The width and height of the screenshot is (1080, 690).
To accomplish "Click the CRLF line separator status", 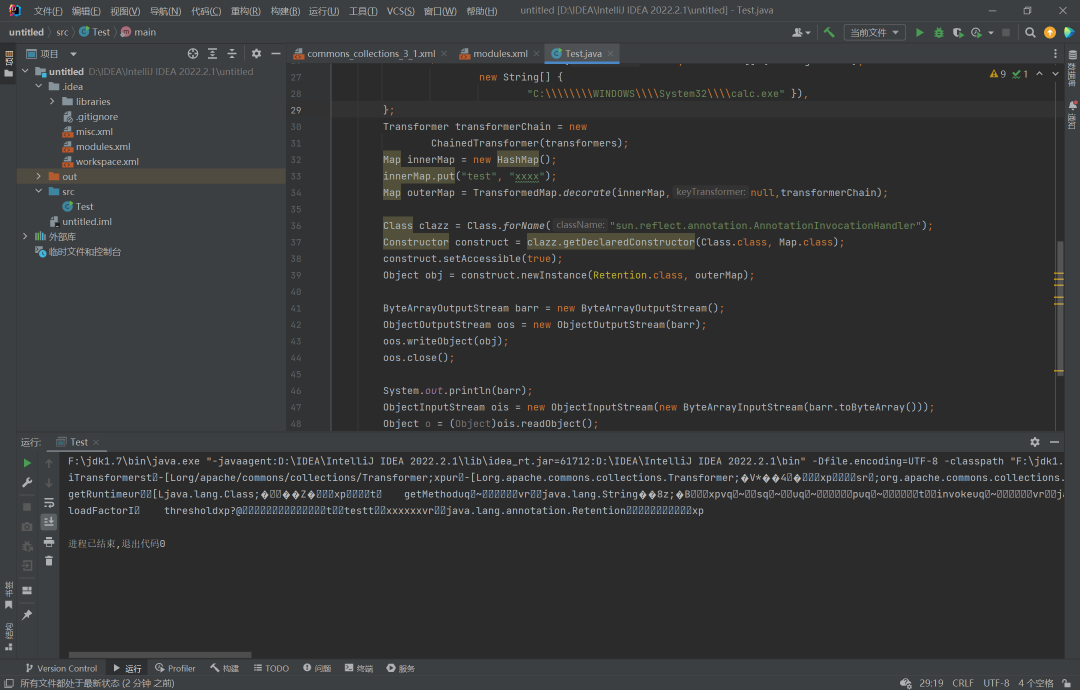I will [x=963, y=683].
